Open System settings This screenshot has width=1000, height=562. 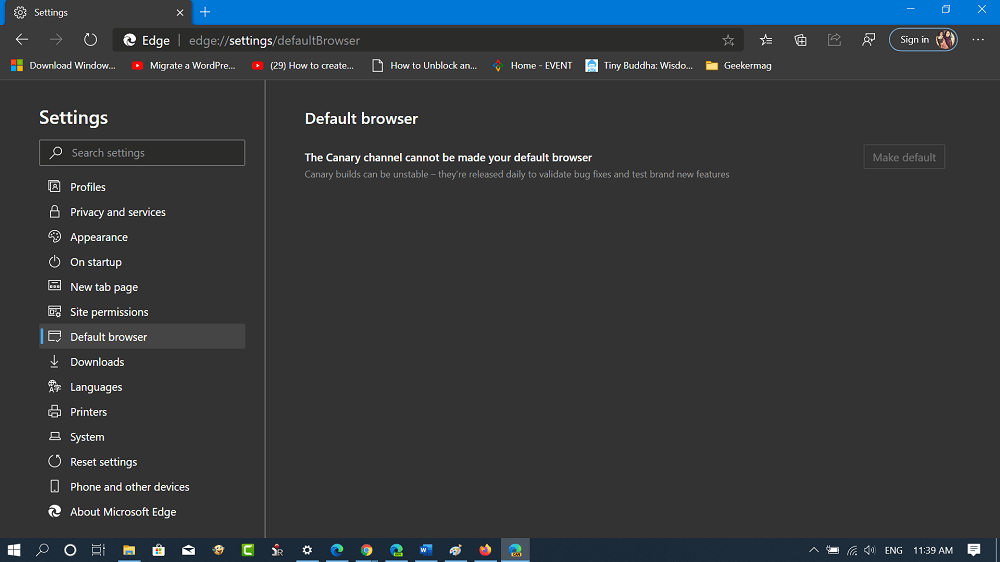(142, 437)
